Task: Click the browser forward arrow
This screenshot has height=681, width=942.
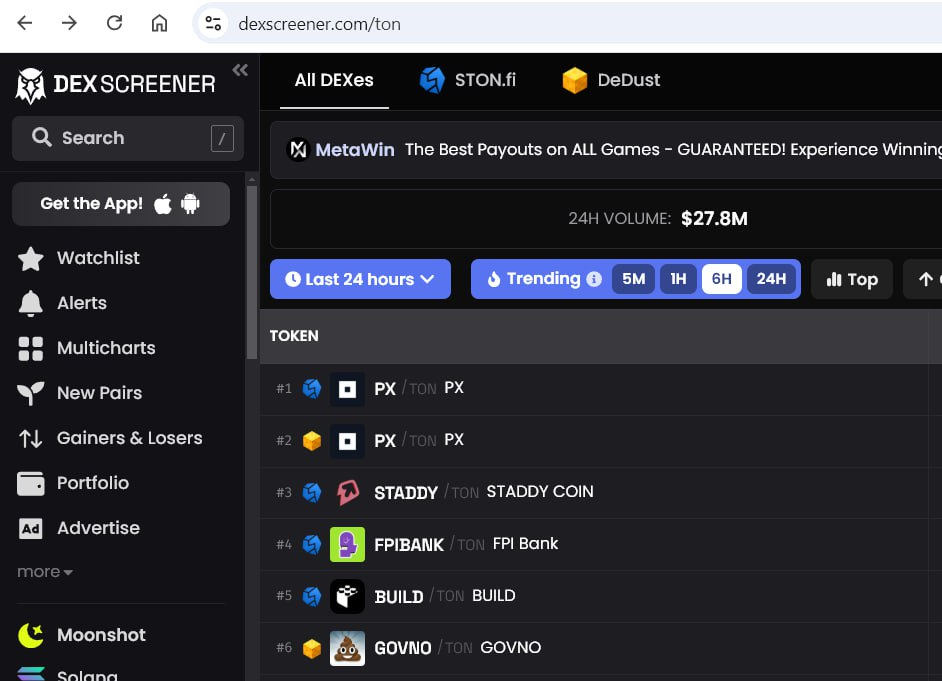Action: coord(70,23)
